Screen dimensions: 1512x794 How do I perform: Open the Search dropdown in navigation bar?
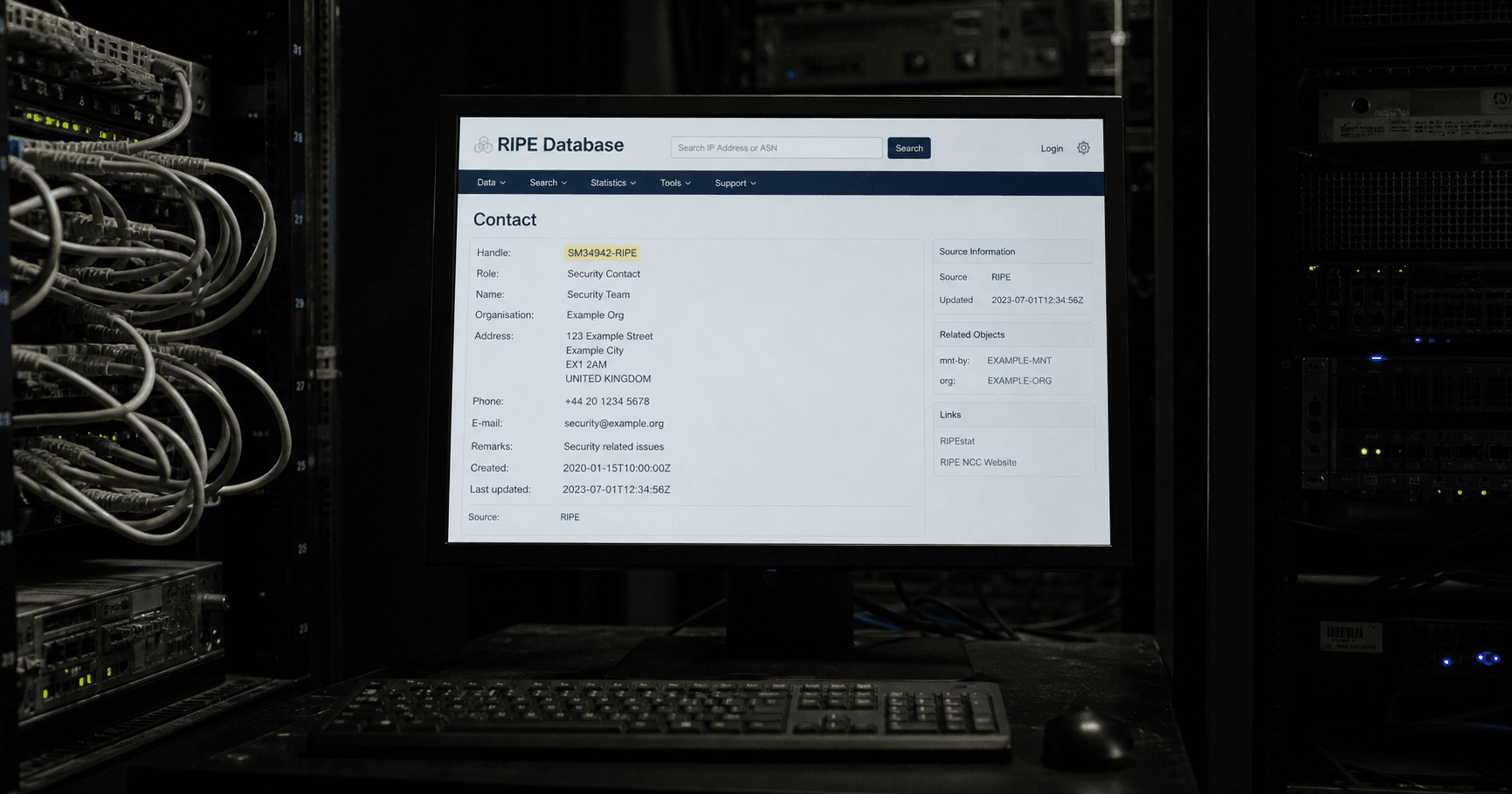[548, 183]
